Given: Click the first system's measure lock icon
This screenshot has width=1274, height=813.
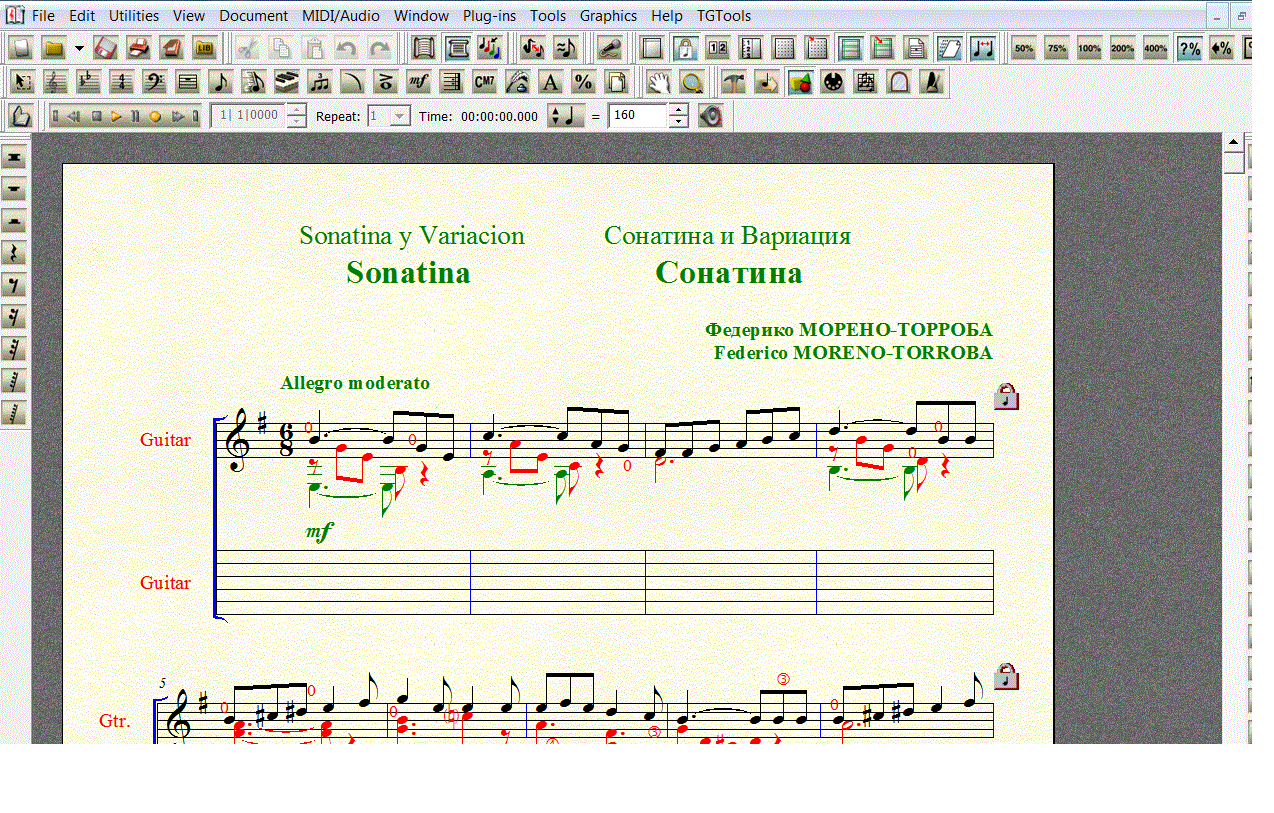Looking at the screenshot, I should coord(1006,397).
